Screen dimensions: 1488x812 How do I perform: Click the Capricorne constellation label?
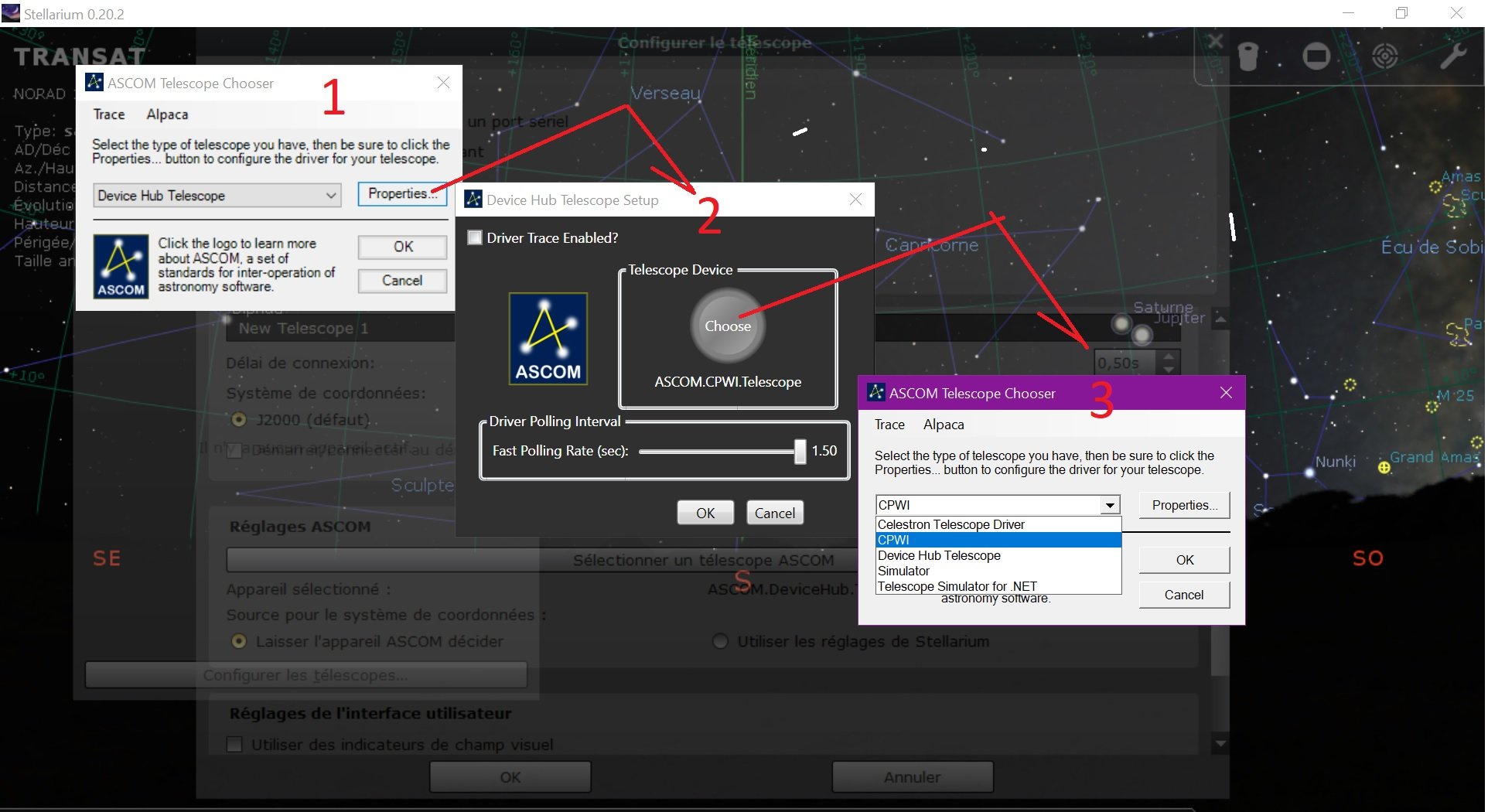coord(932,245)
